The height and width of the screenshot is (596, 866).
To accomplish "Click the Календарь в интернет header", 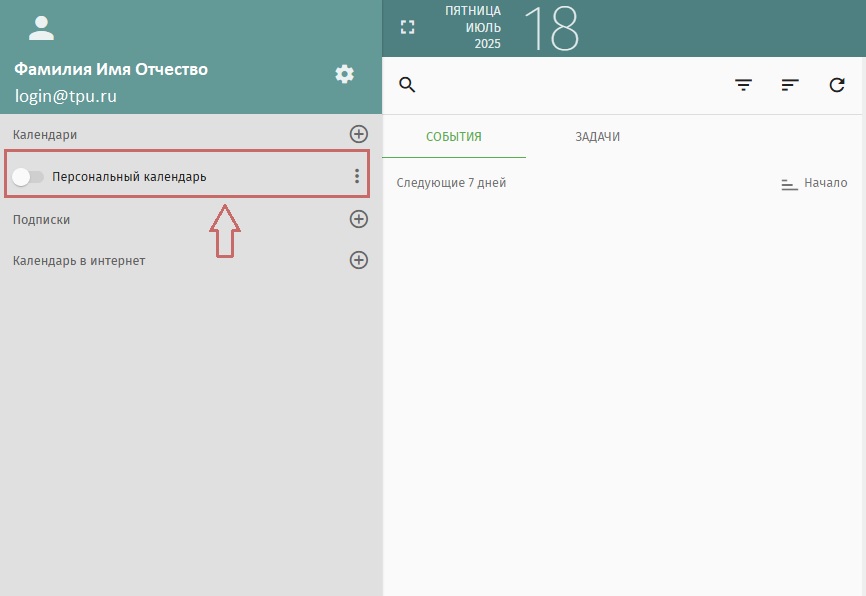I will (x=79, y=261).
